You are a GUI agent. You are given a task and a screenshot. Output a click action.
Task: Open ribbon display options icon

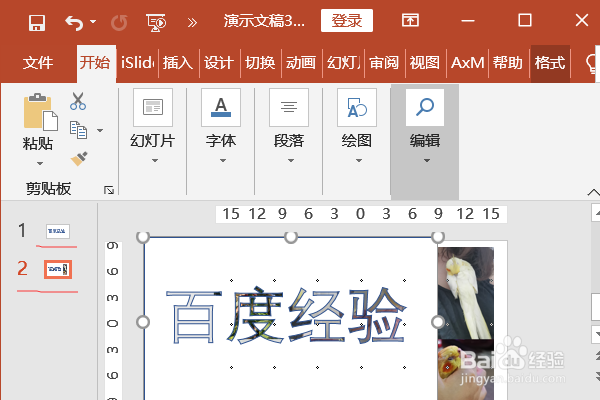410,20
